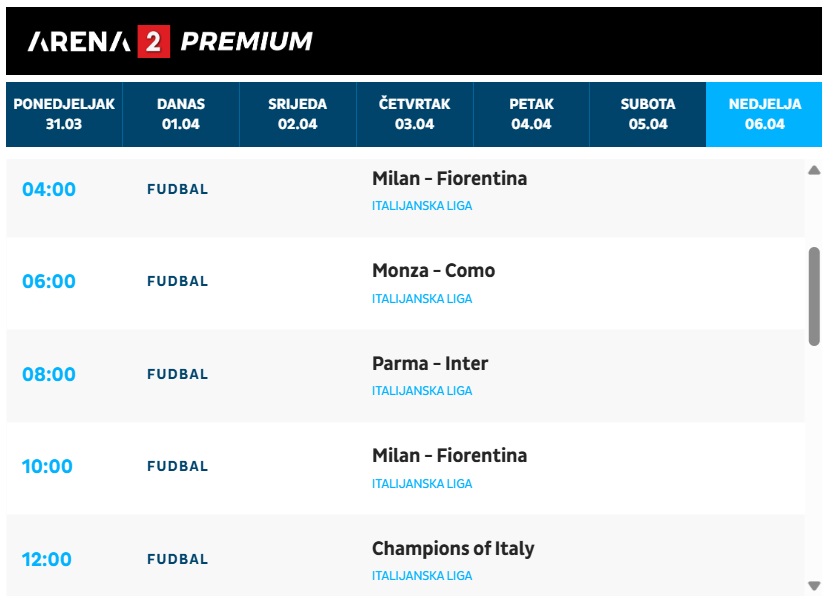Open the Srijeda 02.04 schedule
This screenshot has height=602, width=839.
[298, 114]
